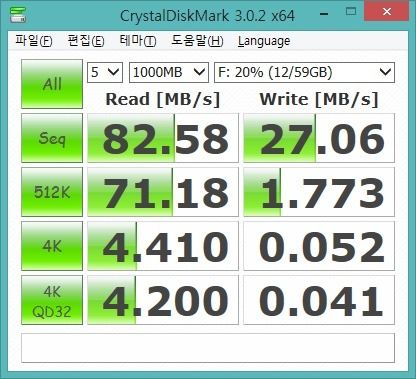Open the 편집(E) menu

(x=86, y=41)
